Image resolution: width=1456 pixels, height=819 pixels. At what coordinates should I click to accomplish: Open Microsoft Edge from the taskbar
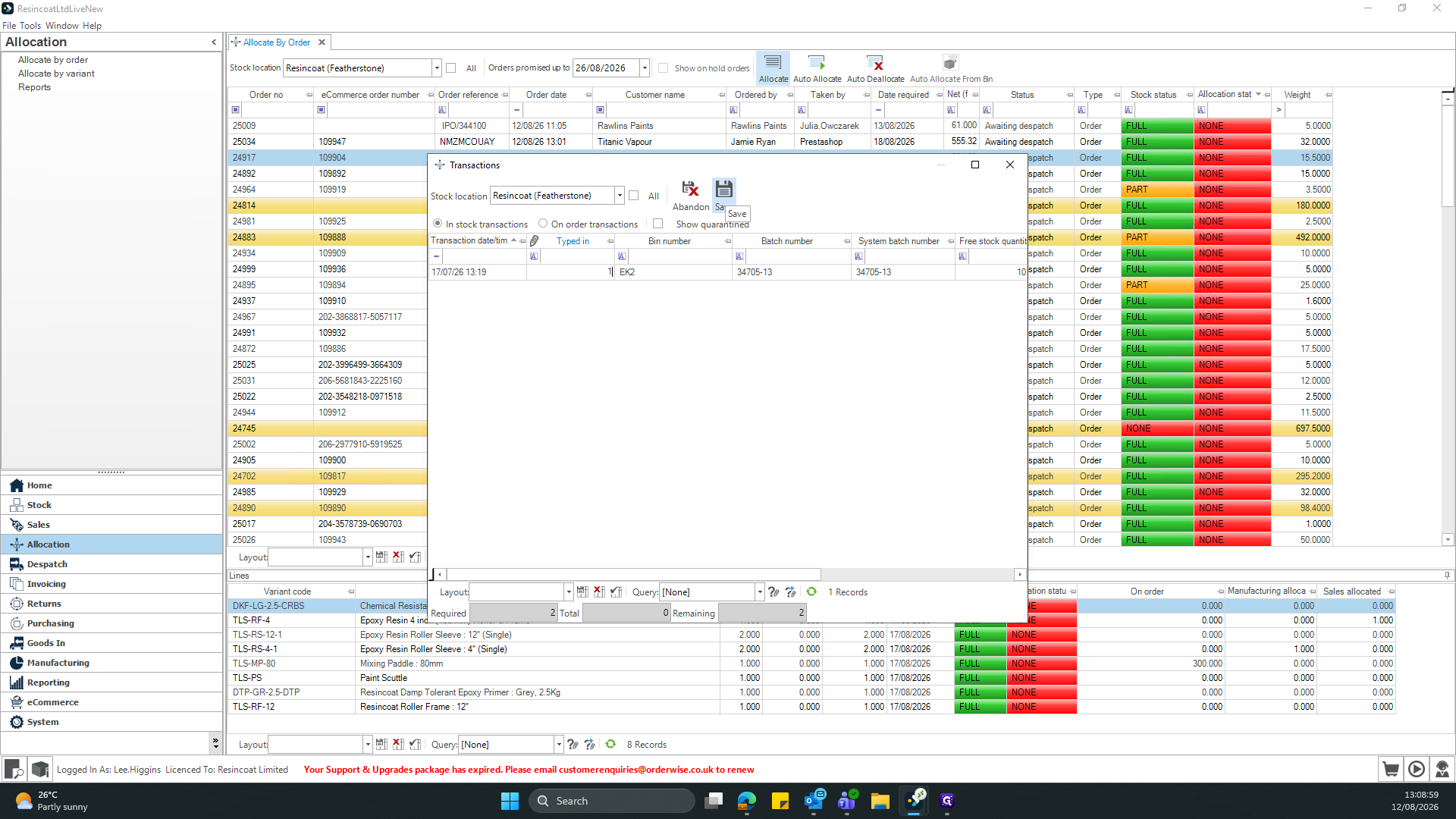(747, 801)
